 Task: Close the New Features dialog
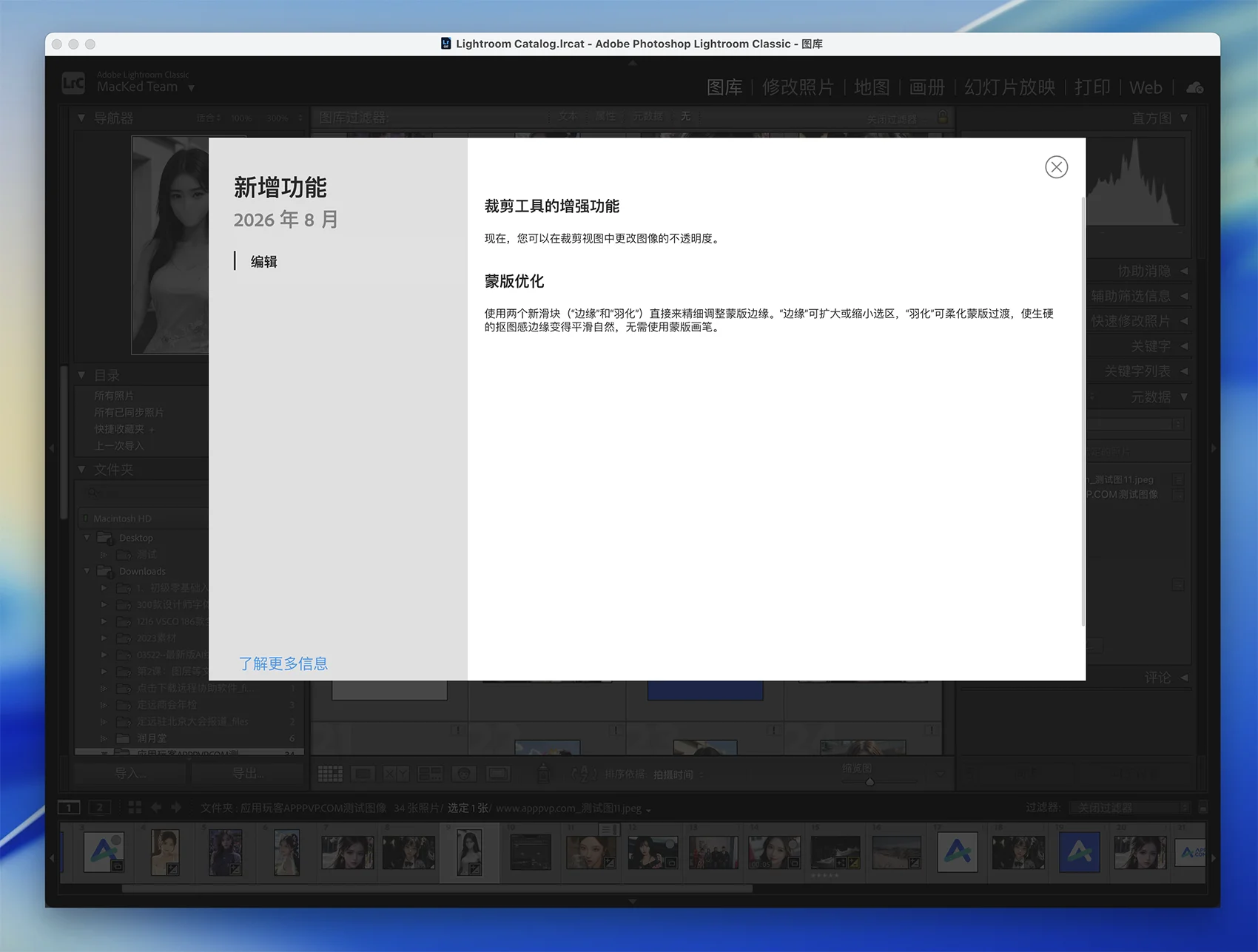pyautogui.click(x=1056, y=167)
